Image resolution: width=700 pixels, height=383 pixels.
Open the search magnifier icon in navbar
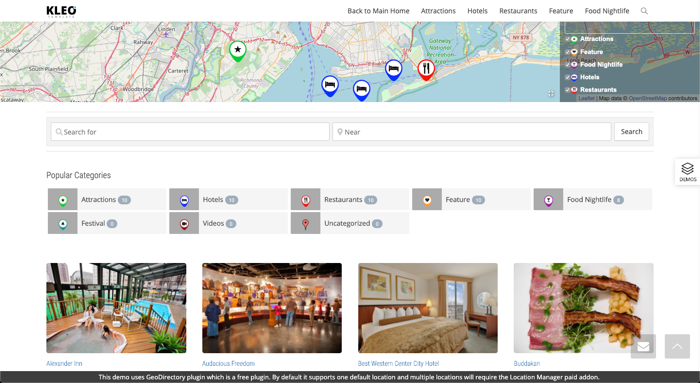(x=644, y=11)
